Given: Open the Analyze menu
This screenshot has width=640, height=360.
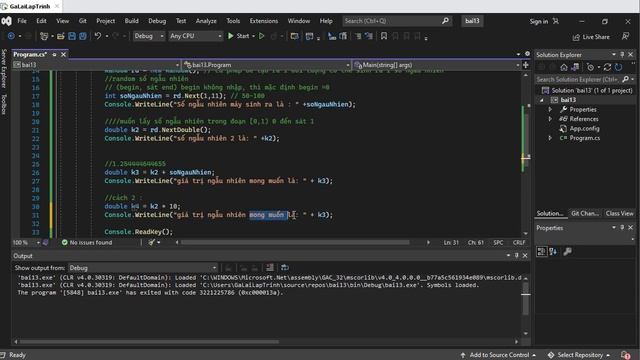Looking at the screenshot, I should pyautogui.click(x=206, y=21).
